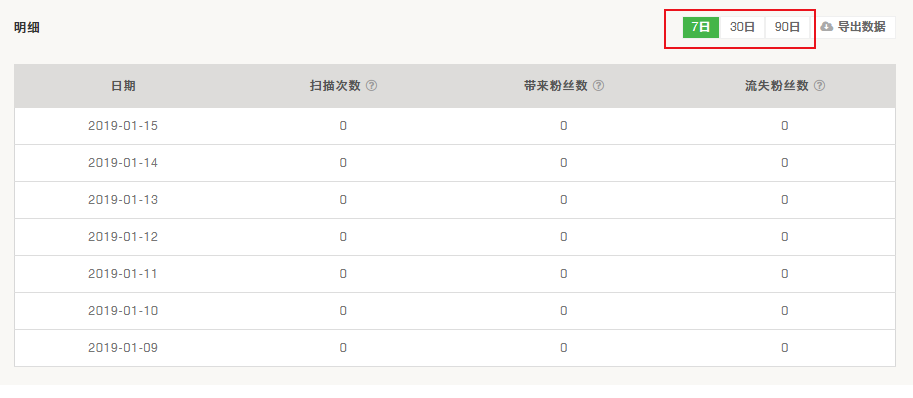The image size is (913, 398).
Task: Select the 2019-01-11 date cell
Action: (x=123, y=273)
